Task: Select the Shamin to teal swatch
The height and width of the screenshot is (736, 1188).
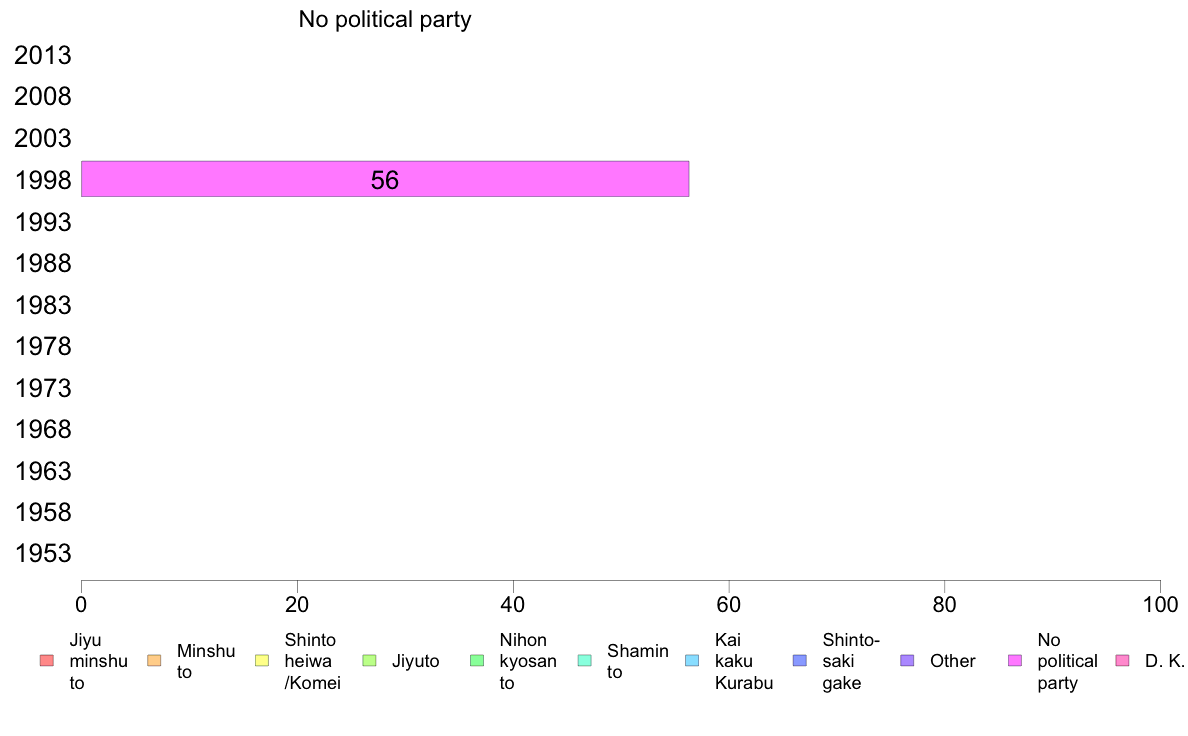Action: pyautogui.click(x=584, y=661)
